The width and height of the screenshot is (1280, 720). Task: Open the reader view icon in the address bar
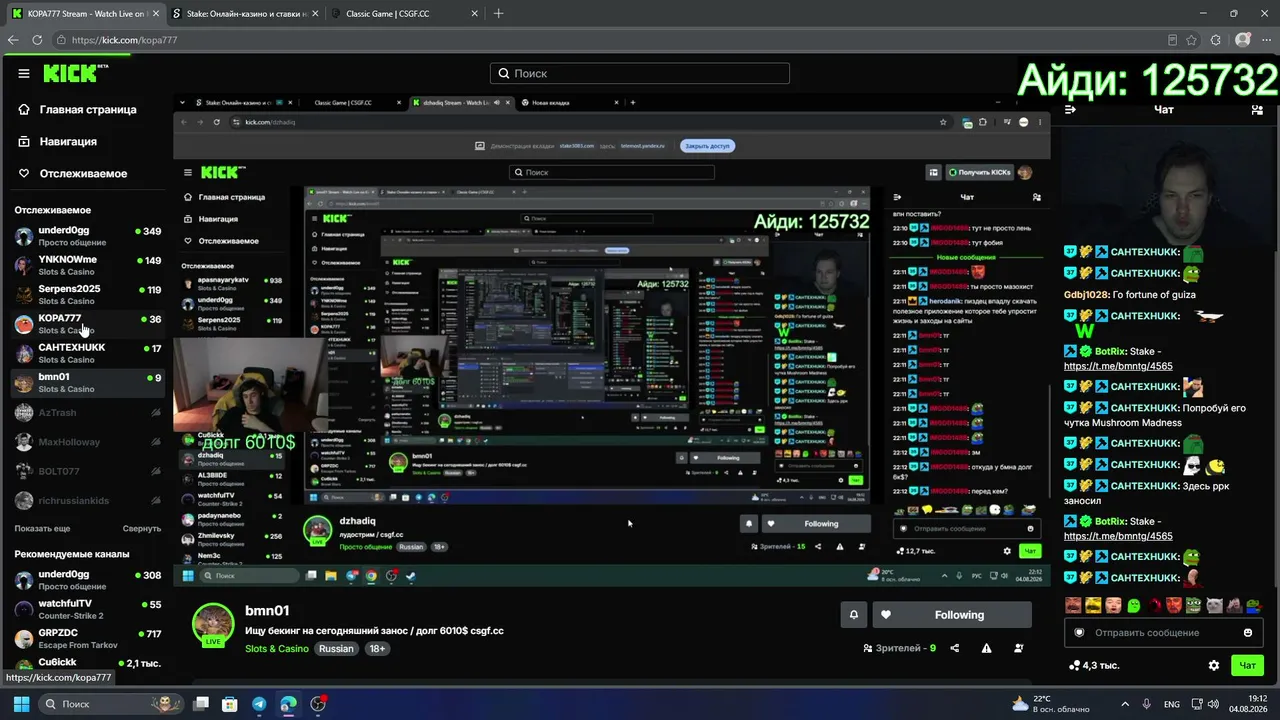click(x=1173, y=40)
